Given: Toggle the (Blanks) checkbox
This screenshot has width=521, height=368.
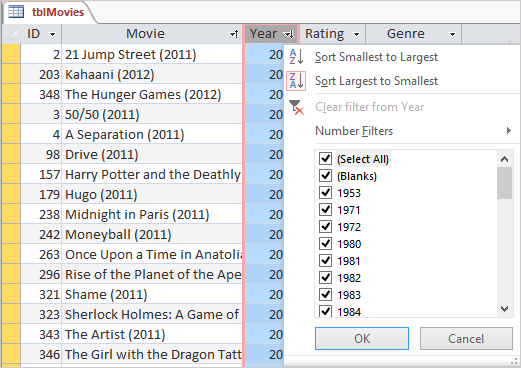Looking at the screenshot, I should click(x=325, y=176).
